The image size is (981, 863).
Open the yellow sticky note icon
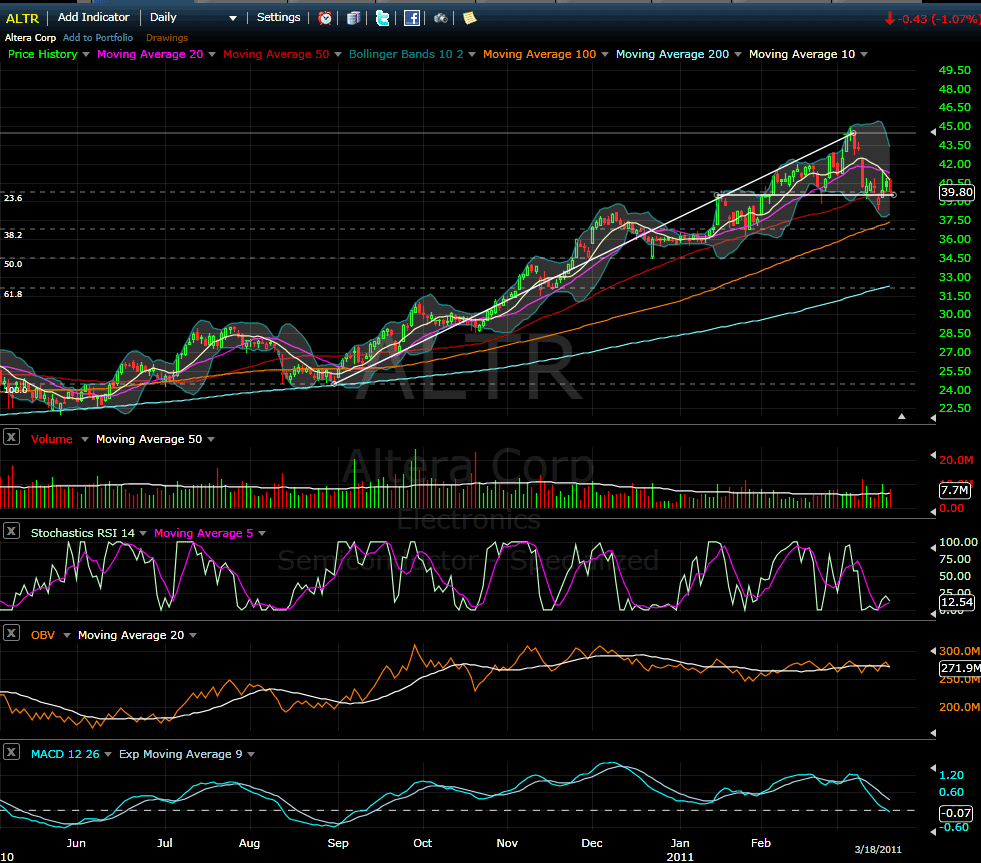tap(469, 18)
